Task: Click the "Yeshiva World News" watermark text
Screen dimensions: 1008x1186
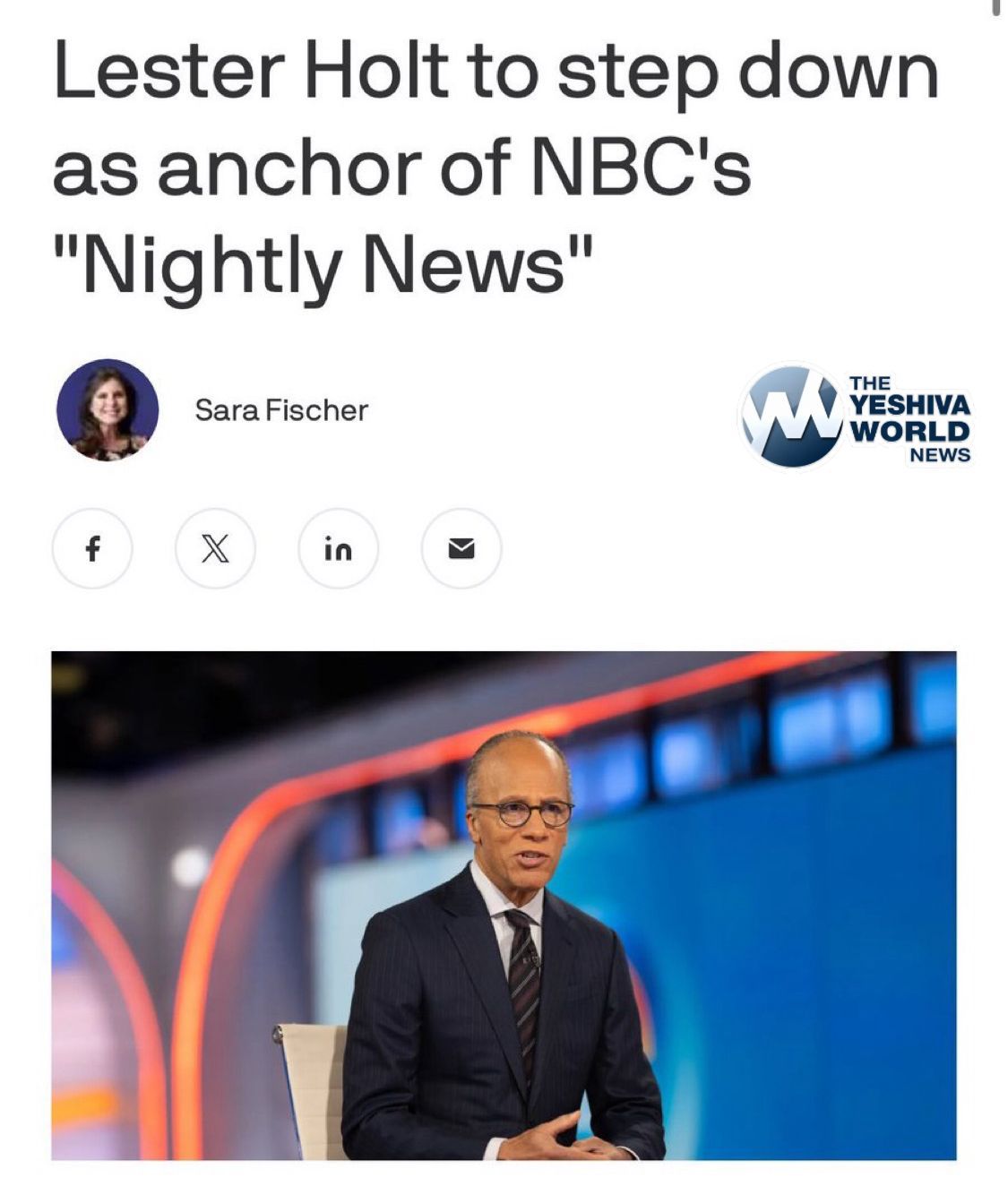Action: [x=909, y=419]
